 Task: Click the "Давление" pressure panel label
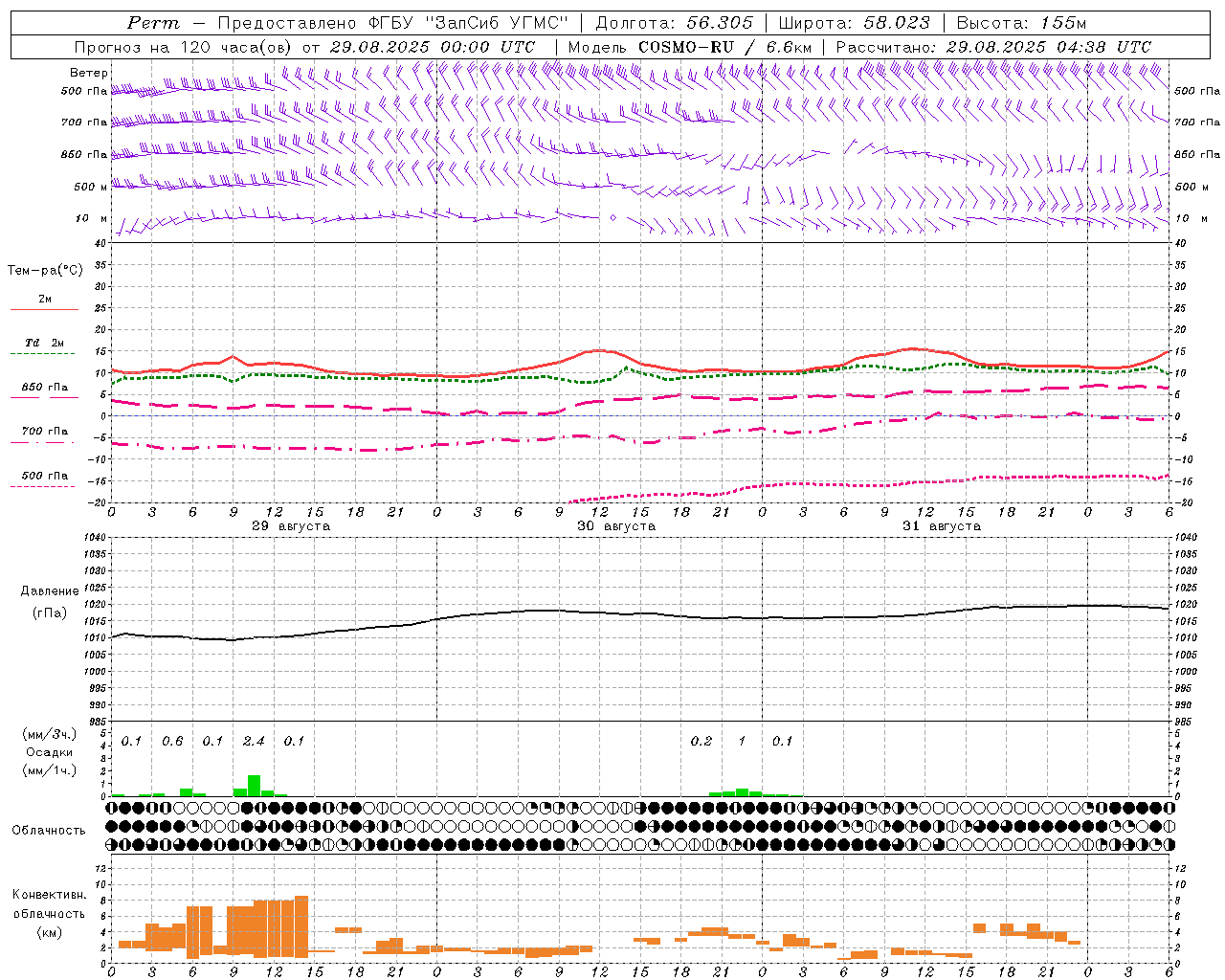pyautogui.click(x=50, y=591)
